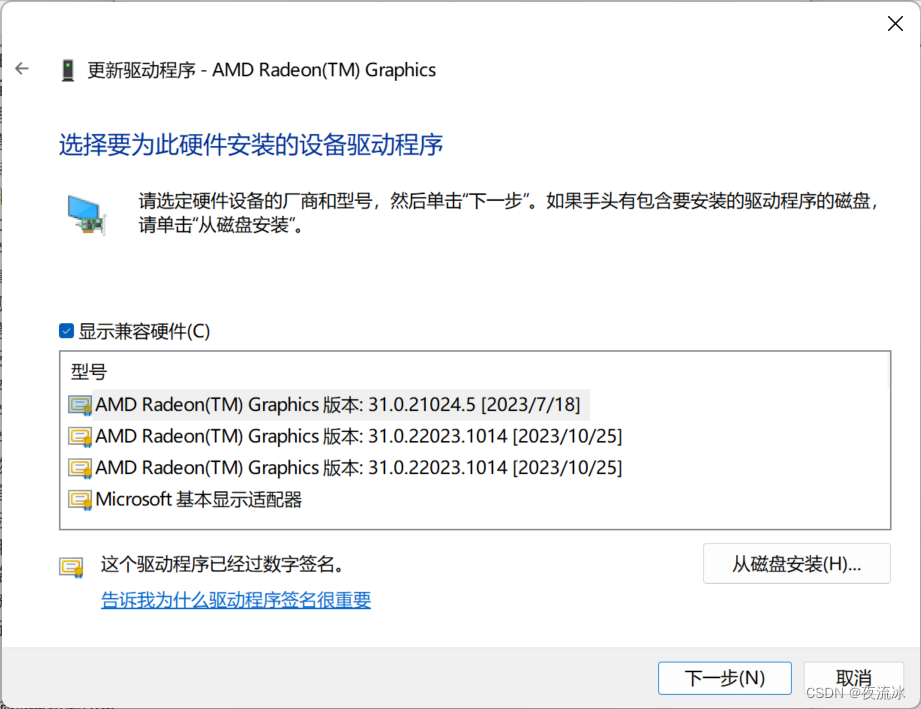
Task: Go back with the arrow icon
Action: [x=22, y=69]
